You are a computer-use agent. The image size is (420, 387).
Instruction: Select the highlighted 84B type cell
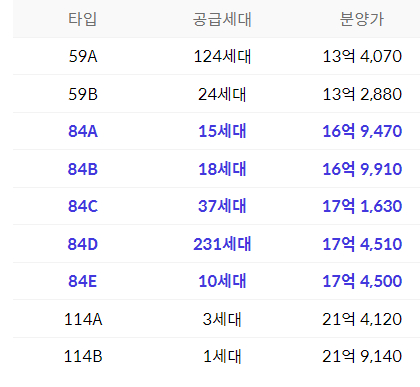point(83,169)
